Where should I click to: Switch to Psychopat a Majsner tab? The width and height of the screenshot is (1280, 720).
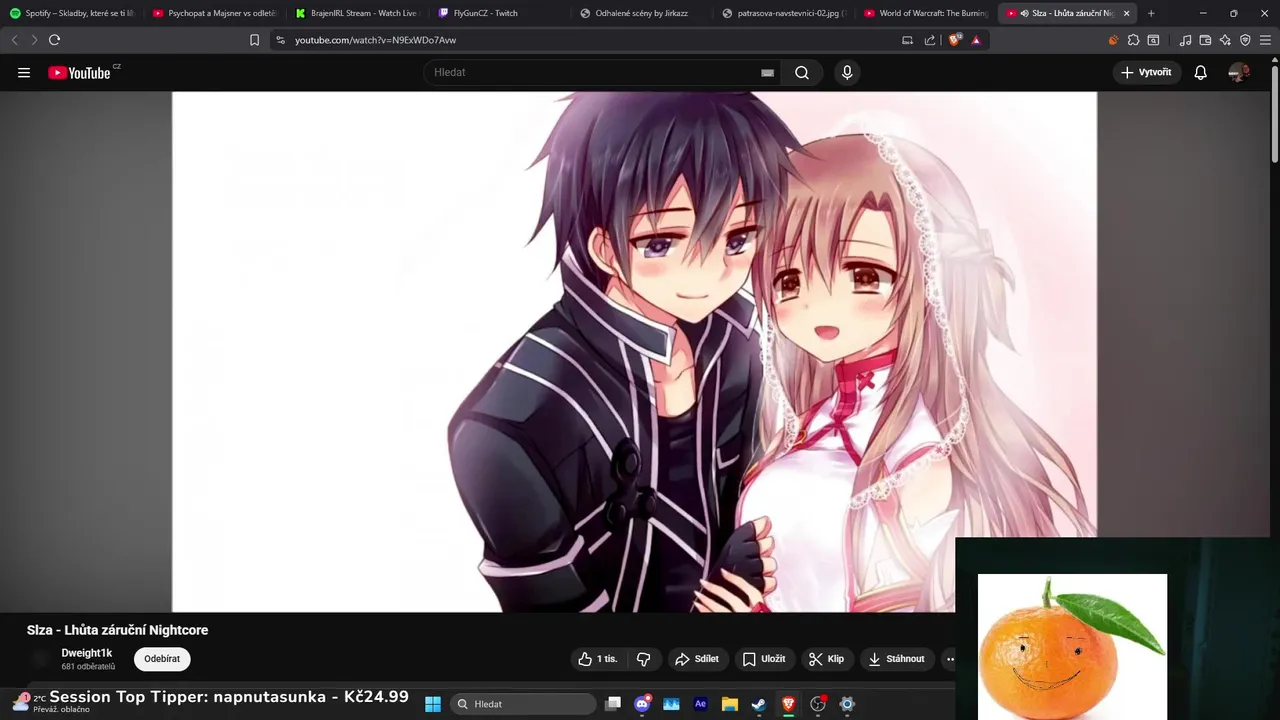pyautogui.click(x=215, y=13)
